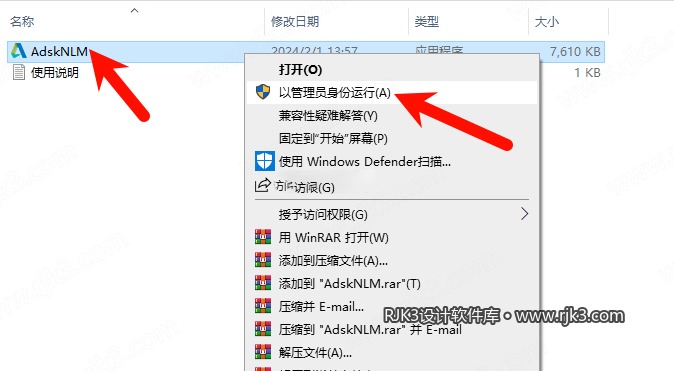Viewport: 674px width, 371px height.
Task: Select 以管理员身份运行(A) menu entry
Action: (392, 92)
